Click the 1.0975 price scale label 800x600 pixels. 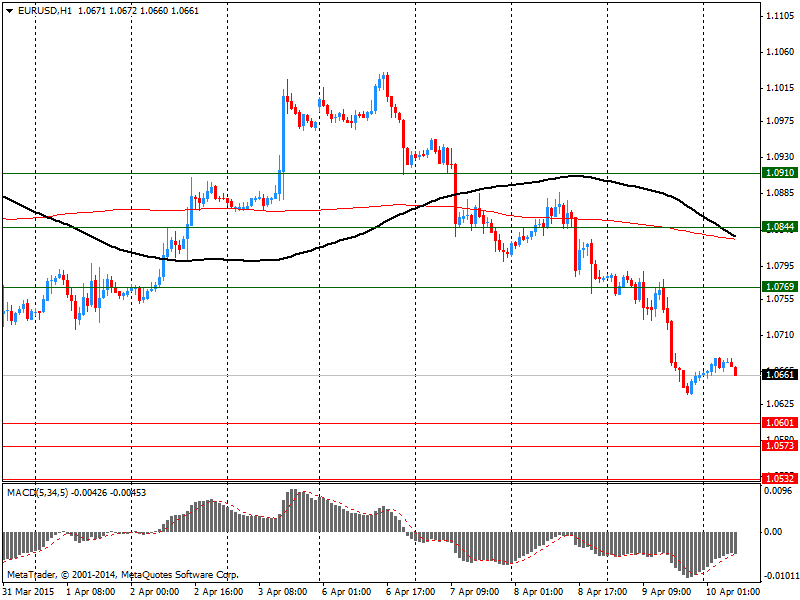click(x=780, y=121)
